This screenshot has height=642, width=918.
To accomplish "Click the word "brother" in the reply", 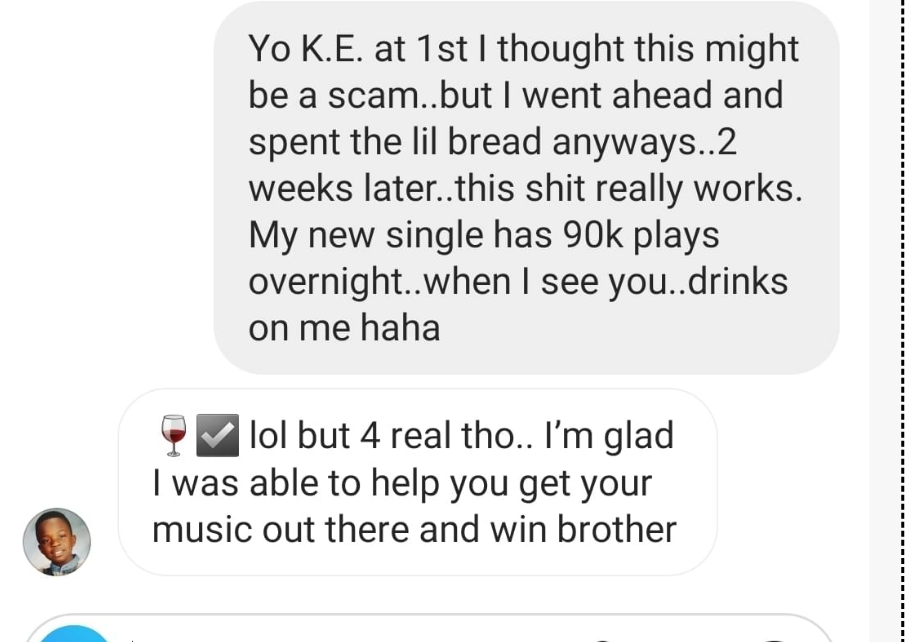I will pos(616,529).
